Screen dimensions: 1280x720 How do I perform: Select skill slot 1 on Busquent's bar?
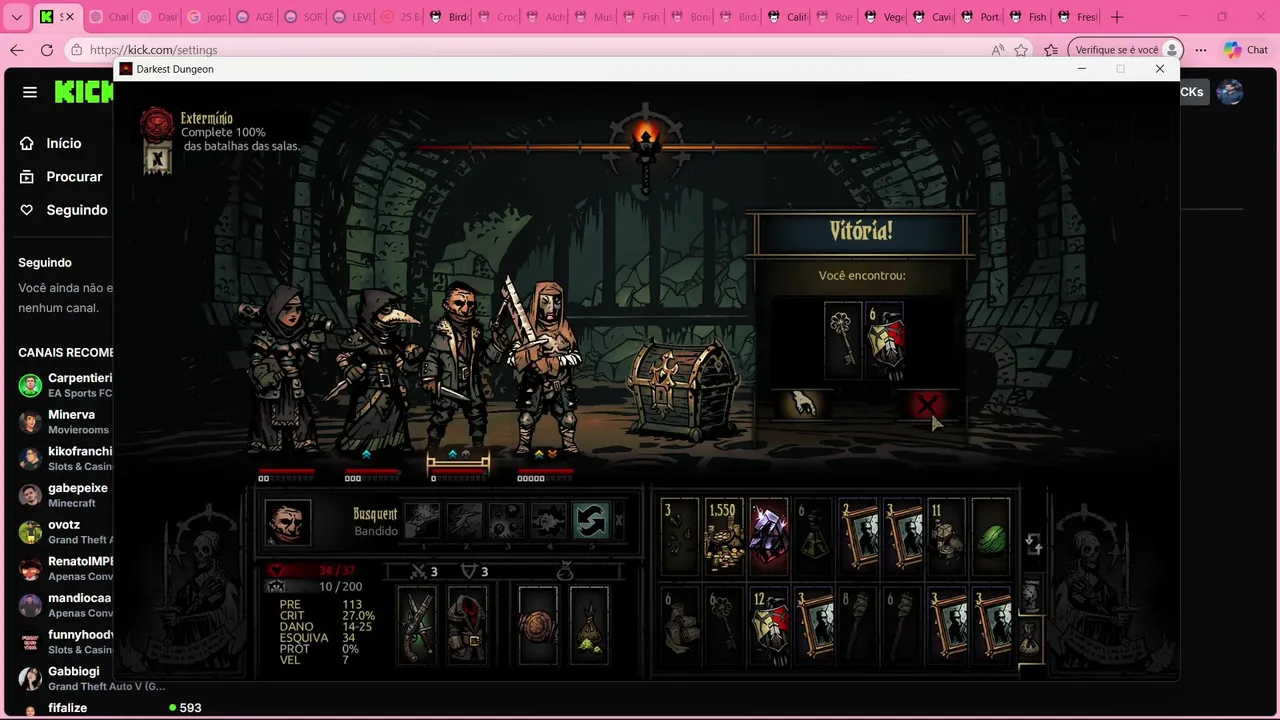pos(422,521)
